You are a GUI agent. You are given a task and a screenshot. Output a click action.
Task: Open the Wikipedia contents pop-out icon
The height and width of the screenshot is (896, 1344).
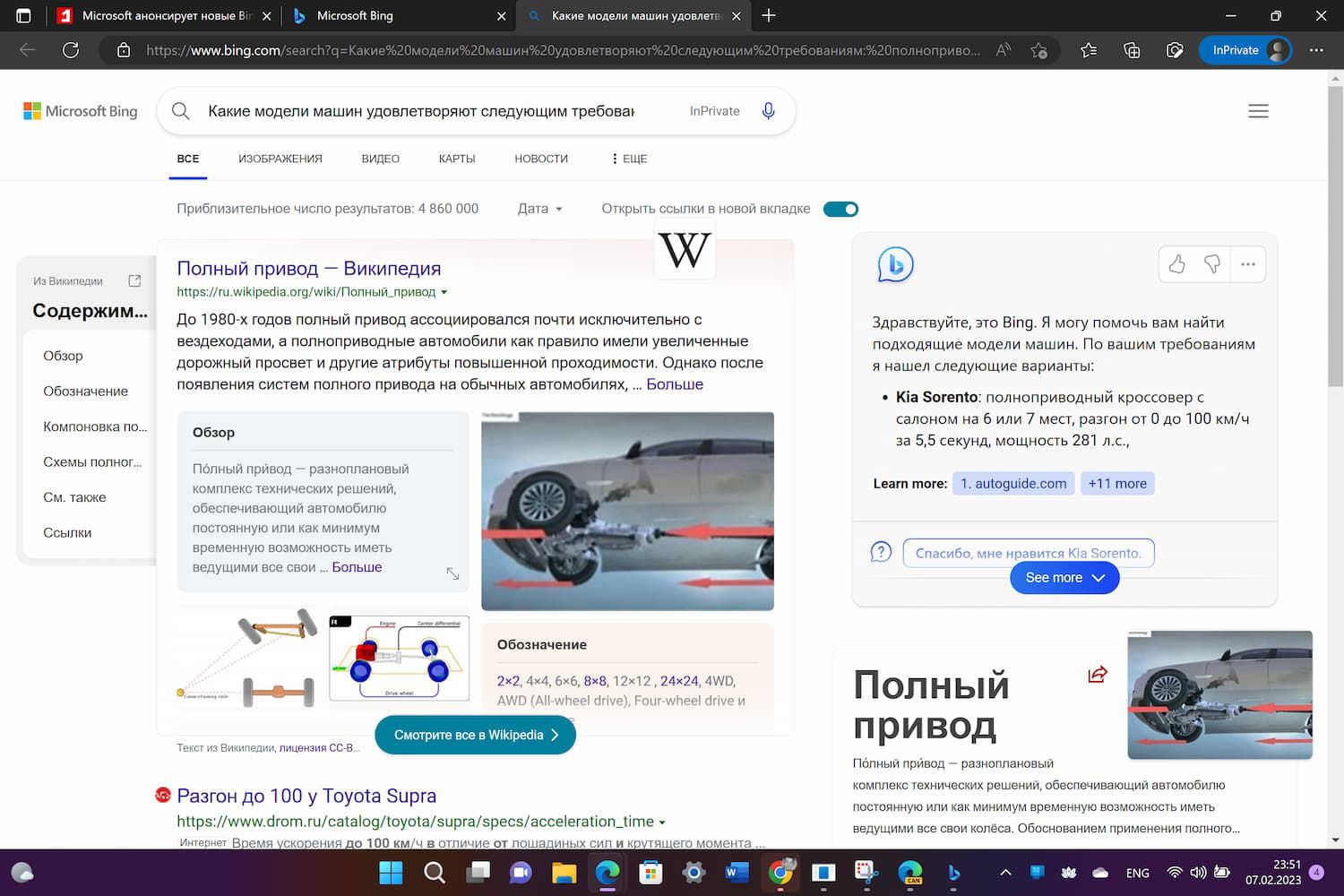click(134, 280)
